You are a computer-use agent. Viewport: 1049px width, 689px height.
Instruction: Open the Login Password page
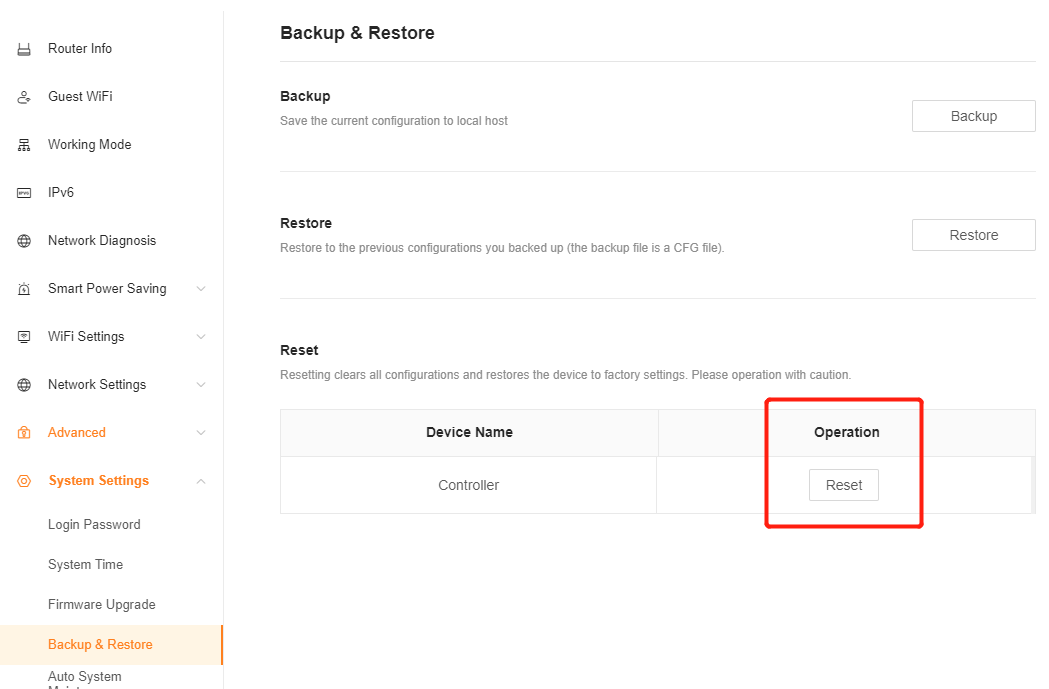tap(94, 525)
